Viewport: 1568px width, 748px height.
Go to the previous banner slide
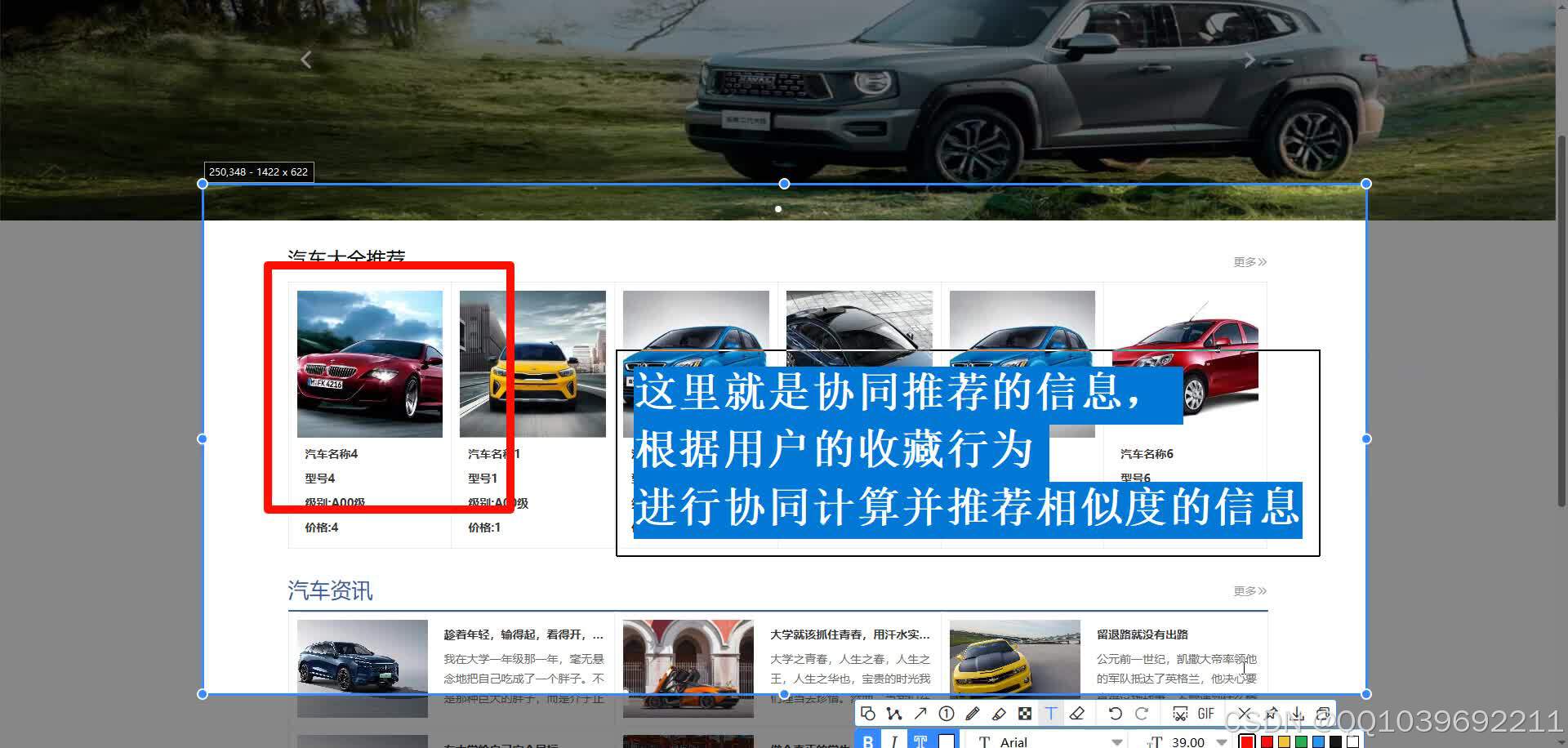click(x=306, y=60)
